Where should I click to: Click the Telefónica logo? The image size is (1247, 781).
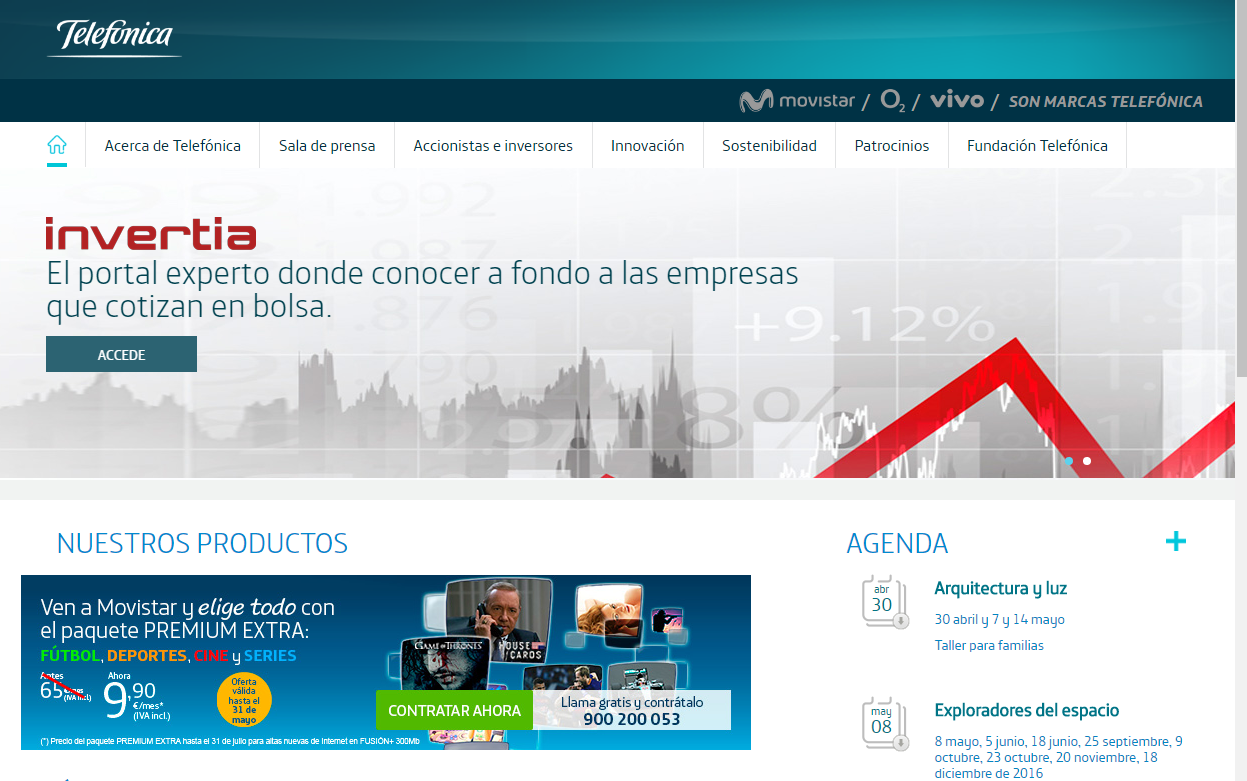[x=114, y=38]
